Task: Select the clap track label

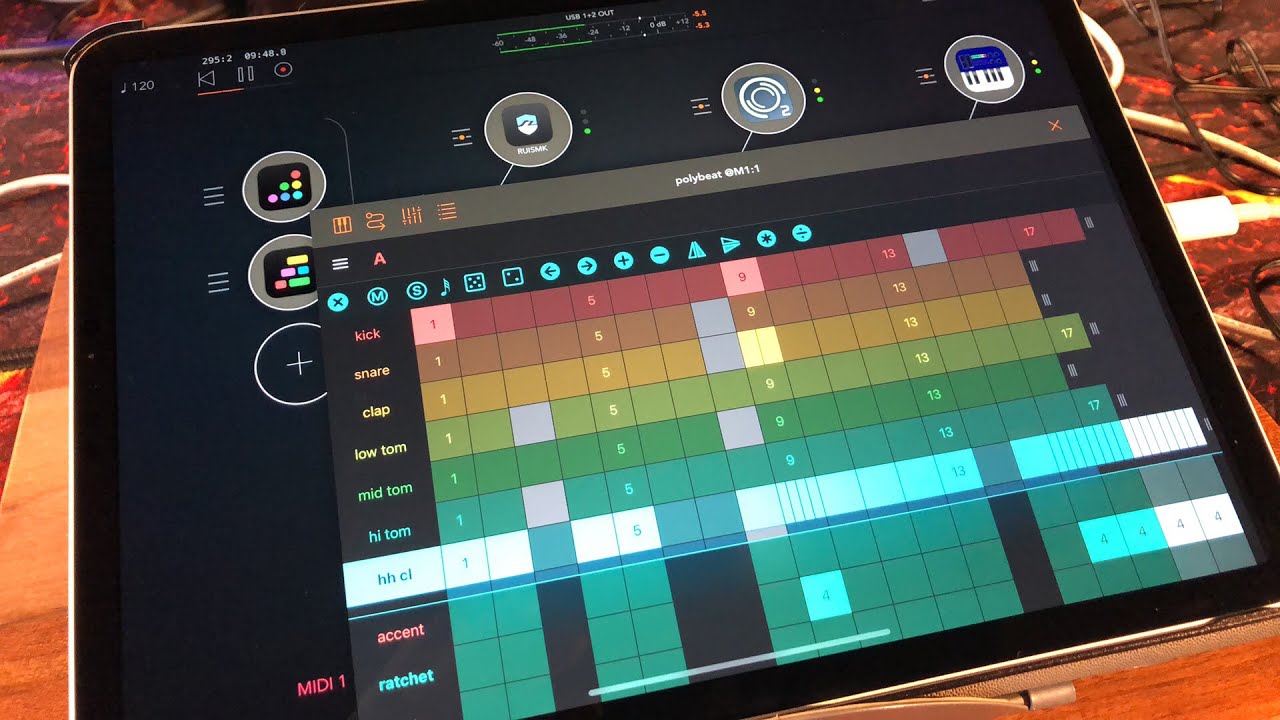Action: [376, 411]
